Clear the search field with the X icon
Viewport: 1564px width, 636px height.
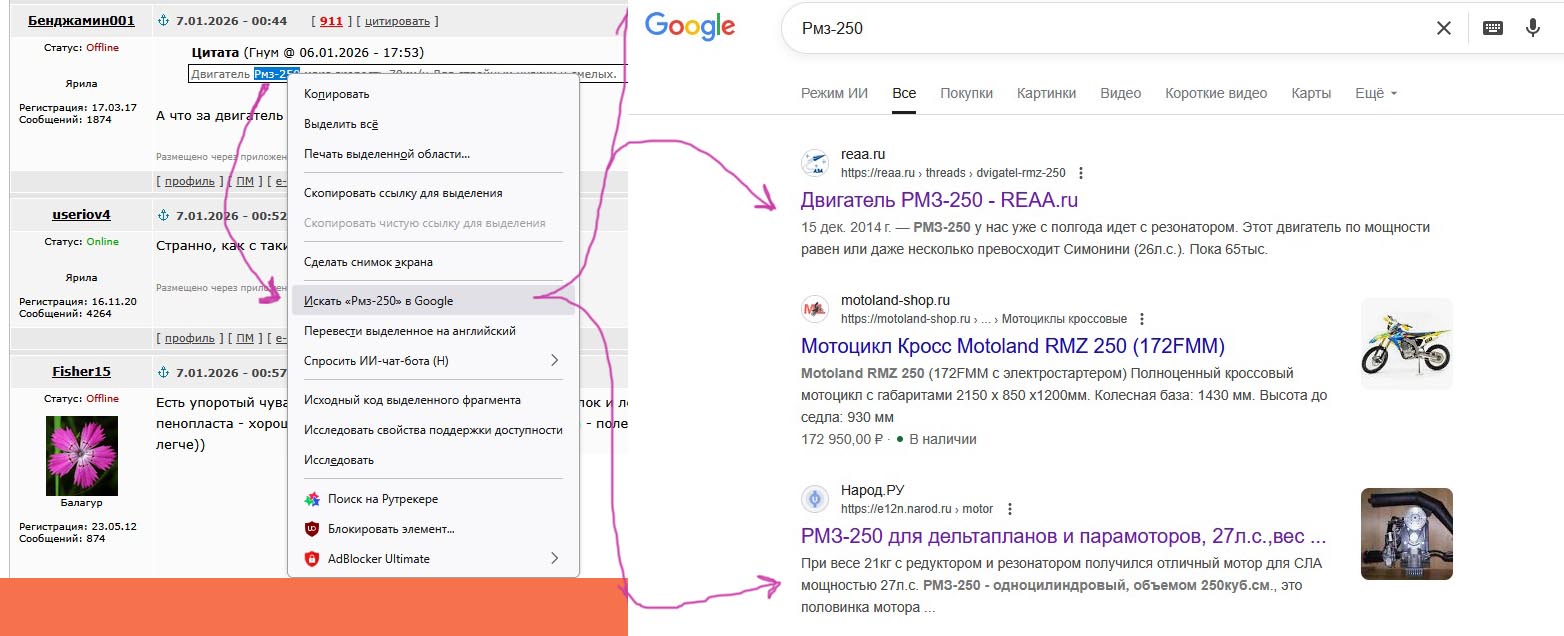tap(1443, 28)
